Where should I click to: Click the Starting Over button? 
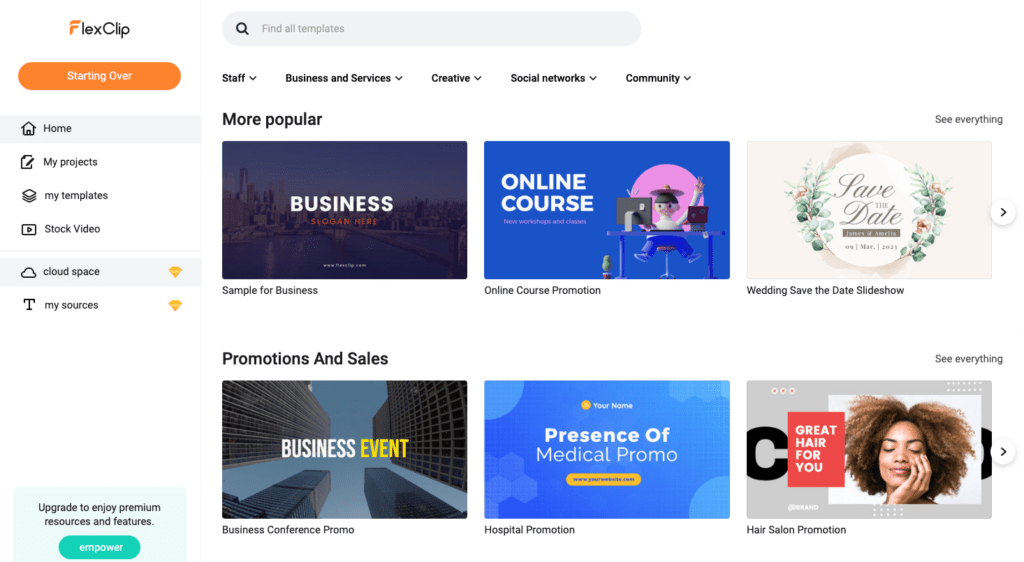tap(99, 76)
